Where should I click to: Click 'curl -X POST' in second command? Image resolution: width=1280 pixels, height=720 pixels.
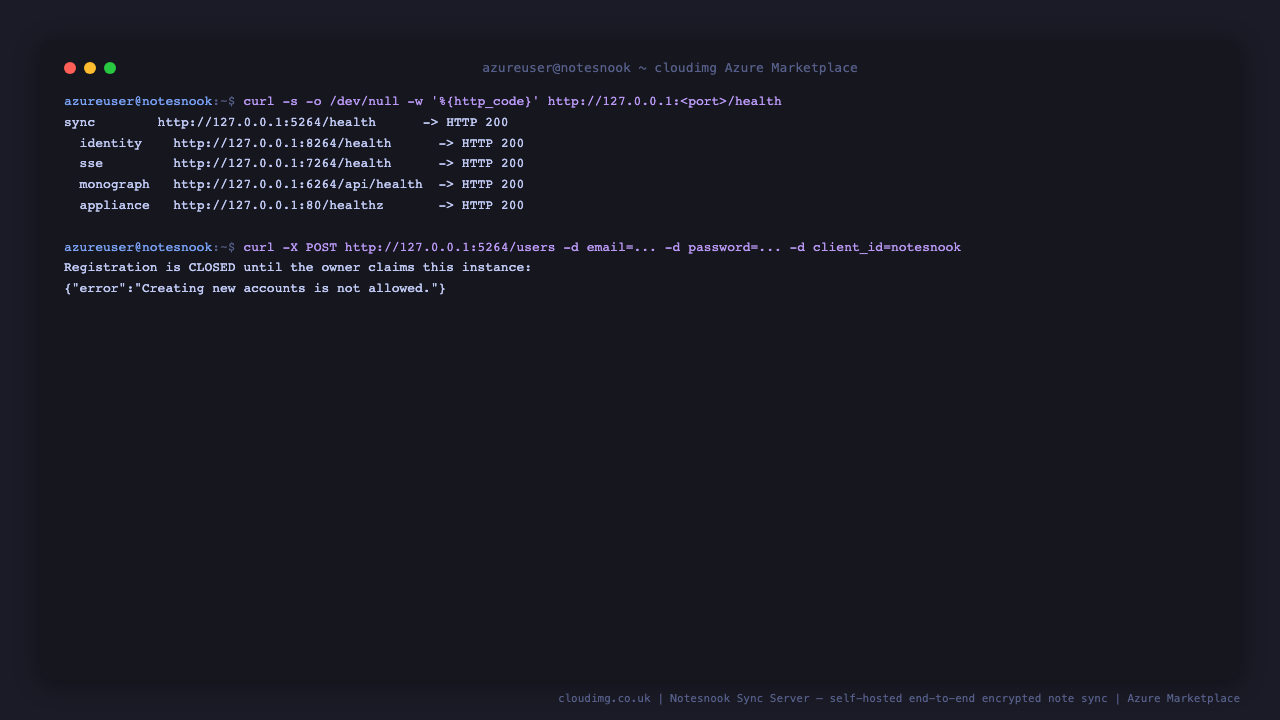click(290, 248)
